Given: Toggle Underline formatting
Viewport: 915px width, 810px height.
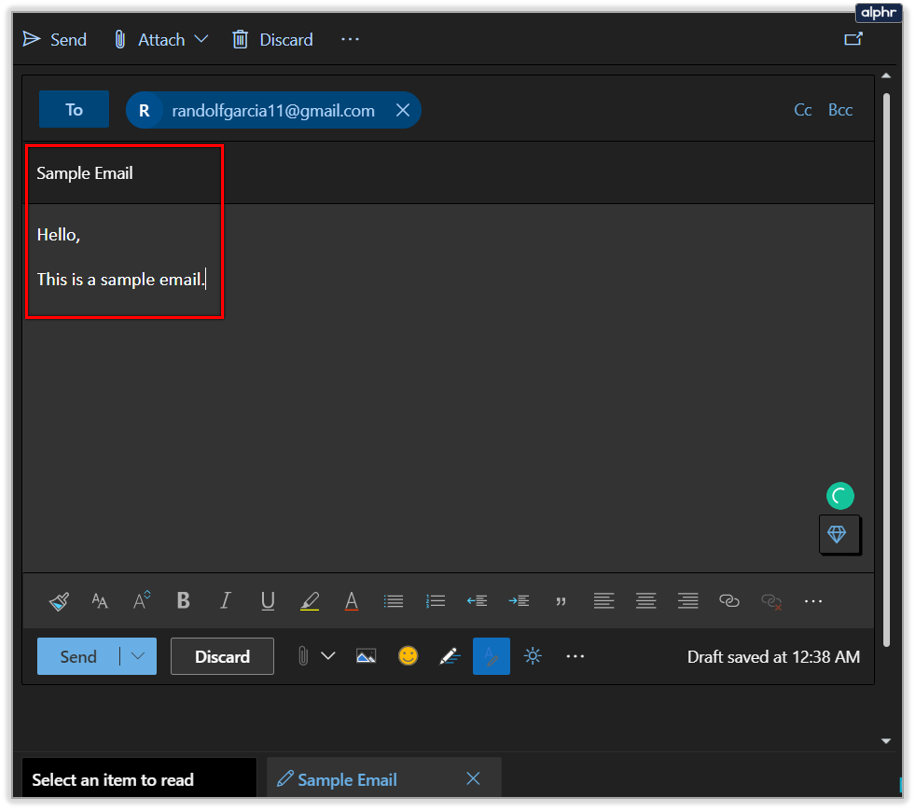Looking at the screenshot, I should click(268, 600).
